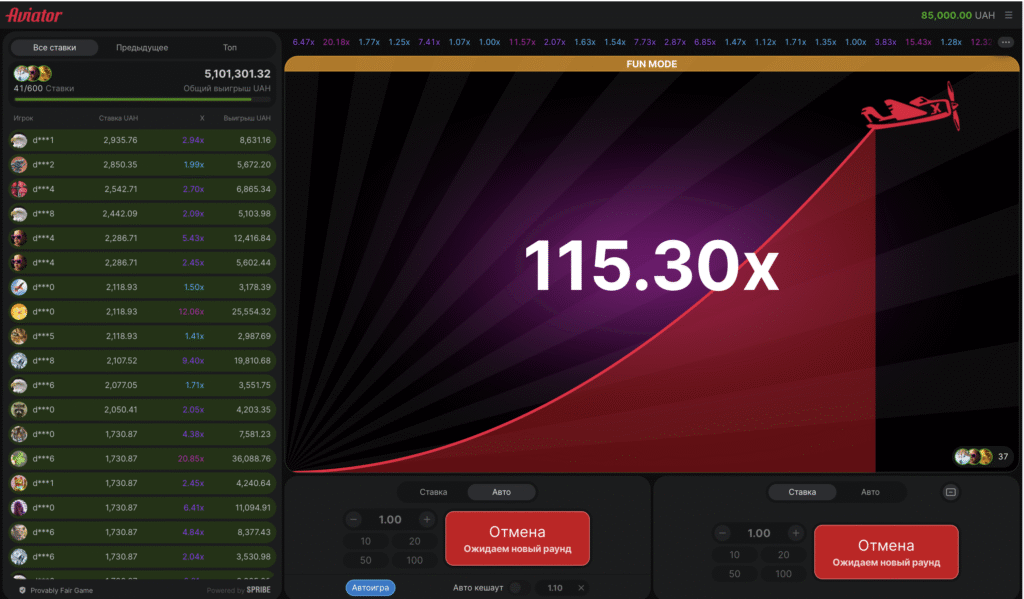Click the FUN MODE banner
This screenshot has width=1024, height=599.
[651, 64]
